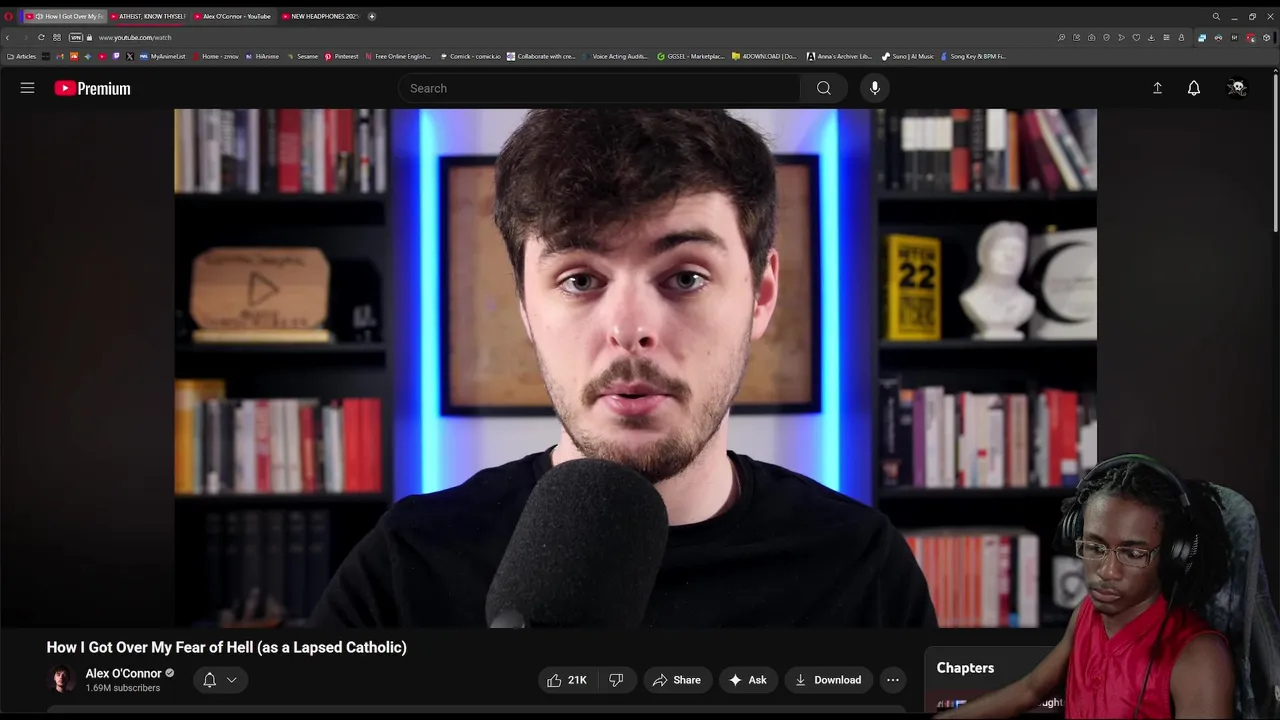Reload the page in browser toolbar
The width and height of the screenshot is (1280, 720).
(41, 37)
